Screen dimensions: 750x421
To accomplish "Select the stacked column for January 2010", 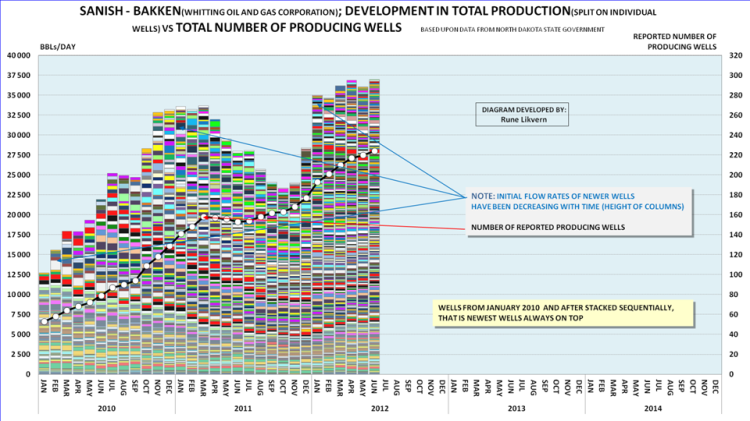I will [x=44, y=325].
